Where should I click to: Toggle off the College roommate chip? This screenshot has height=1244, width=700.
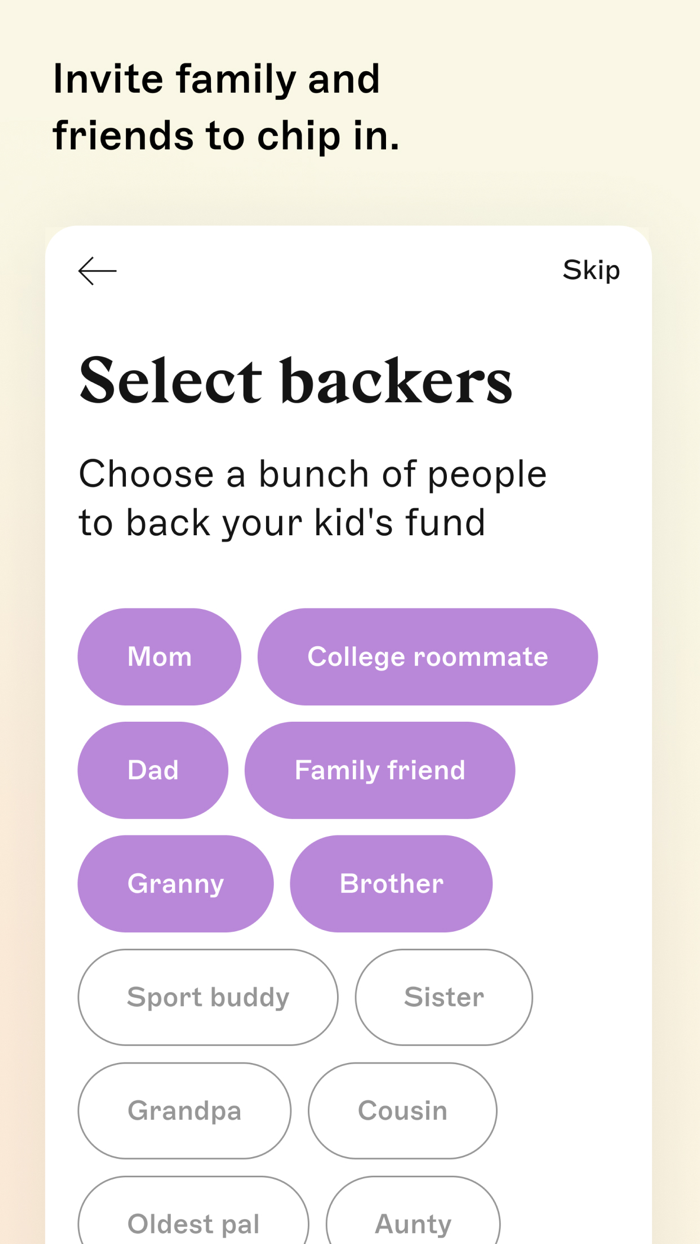click(x=428, y=657)
